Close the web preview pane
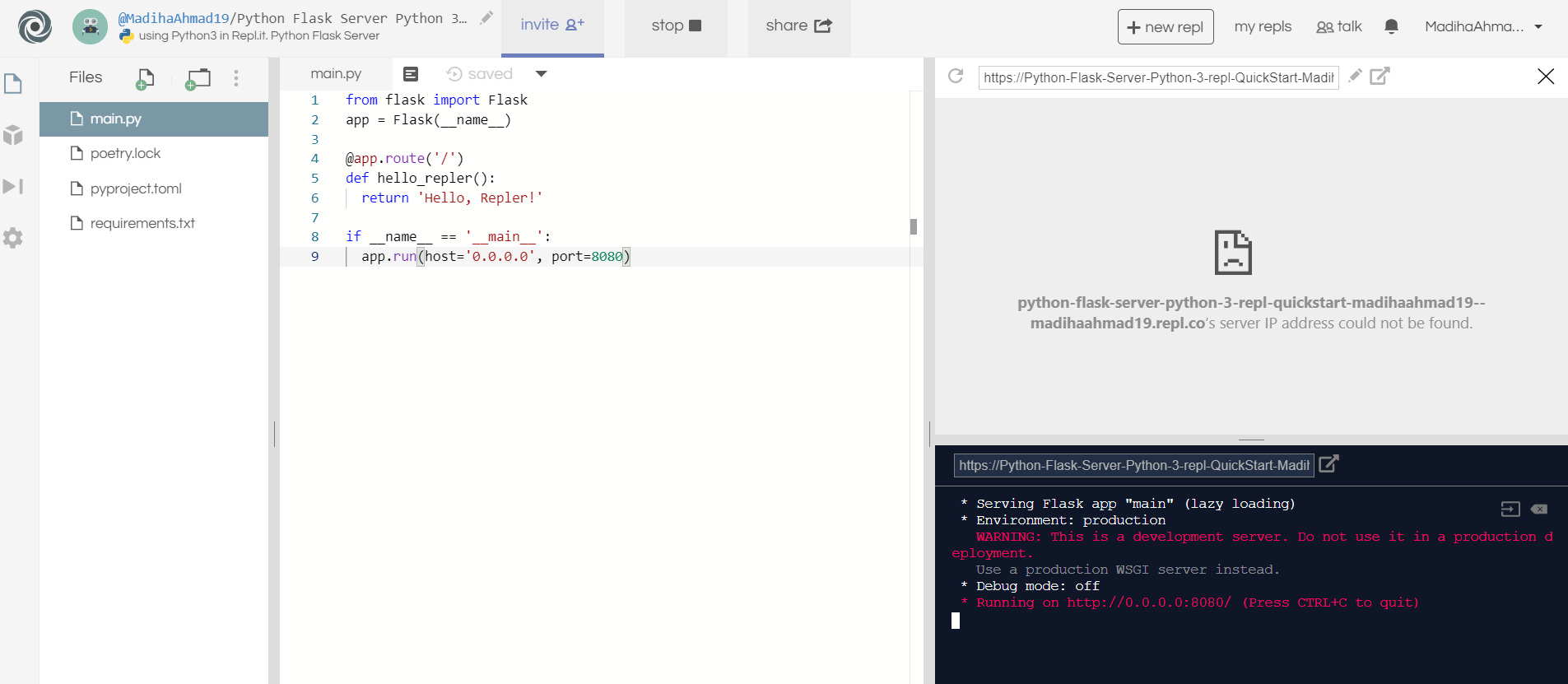 (x=1546, y=77)
